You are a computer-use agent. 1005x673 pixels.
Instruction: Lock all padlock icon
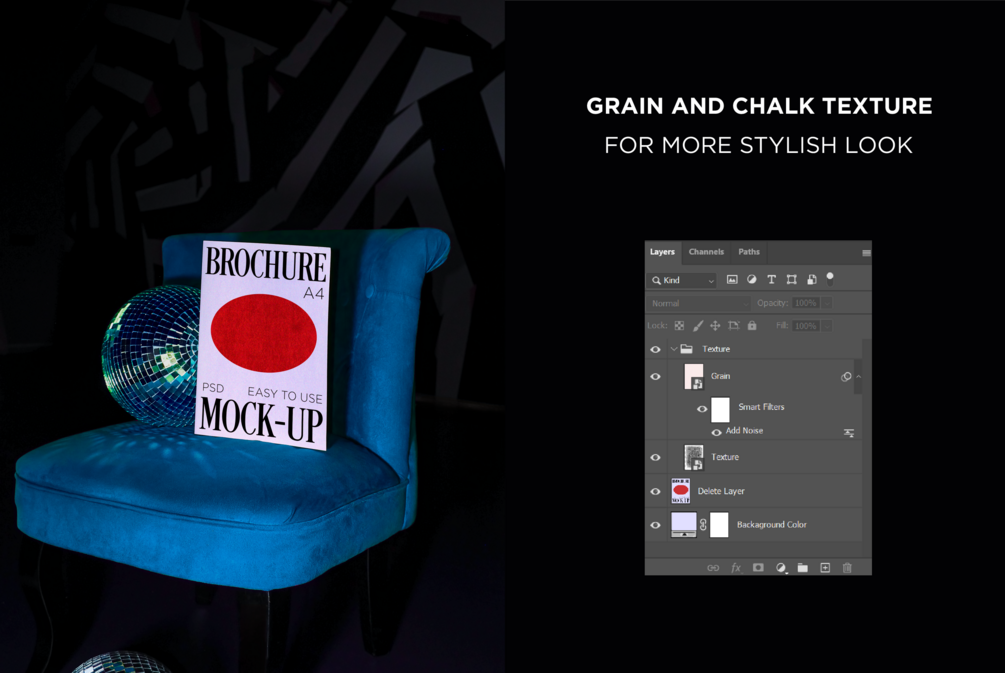[752, 326]
